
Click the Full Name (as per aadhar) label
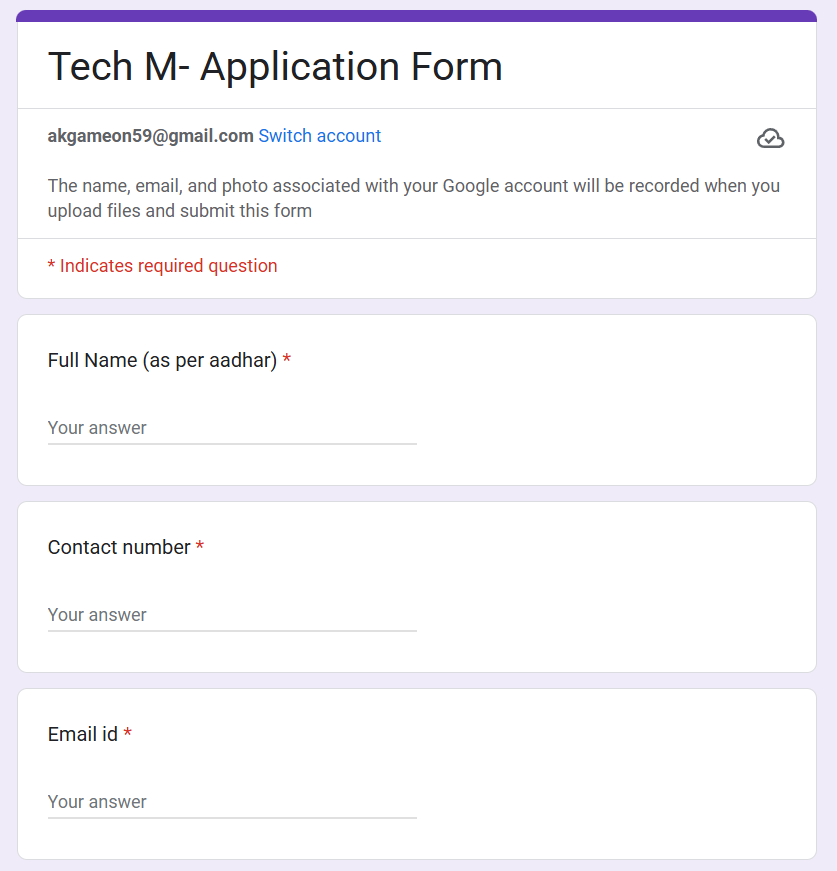162,360
